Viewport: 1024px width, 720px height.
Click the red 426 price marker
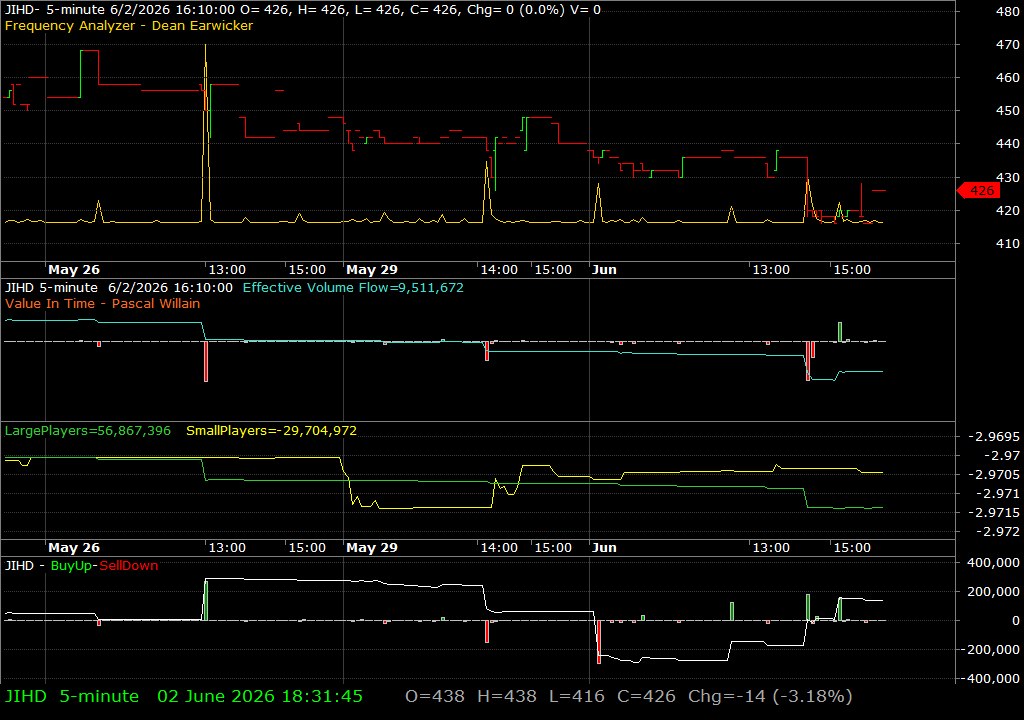tap(978, 190)
